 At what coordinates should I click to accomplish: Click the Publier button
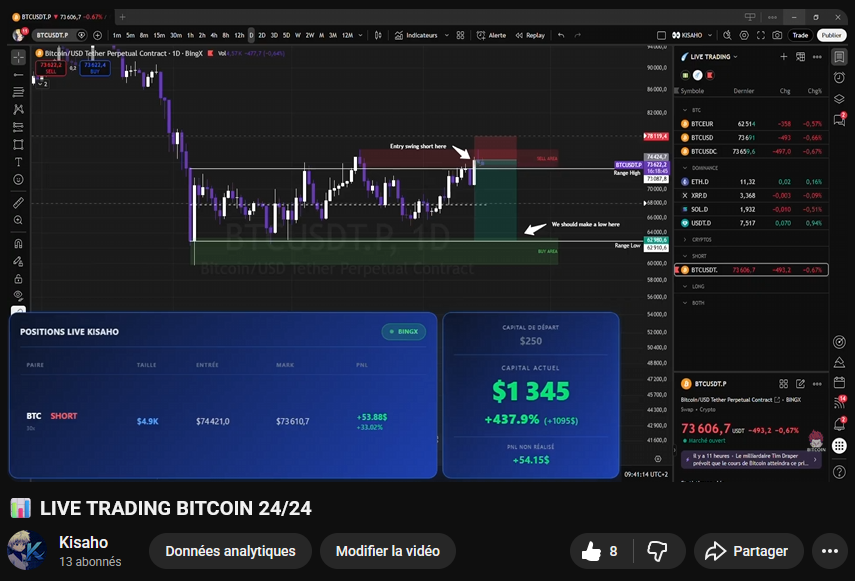coord(831,35)
